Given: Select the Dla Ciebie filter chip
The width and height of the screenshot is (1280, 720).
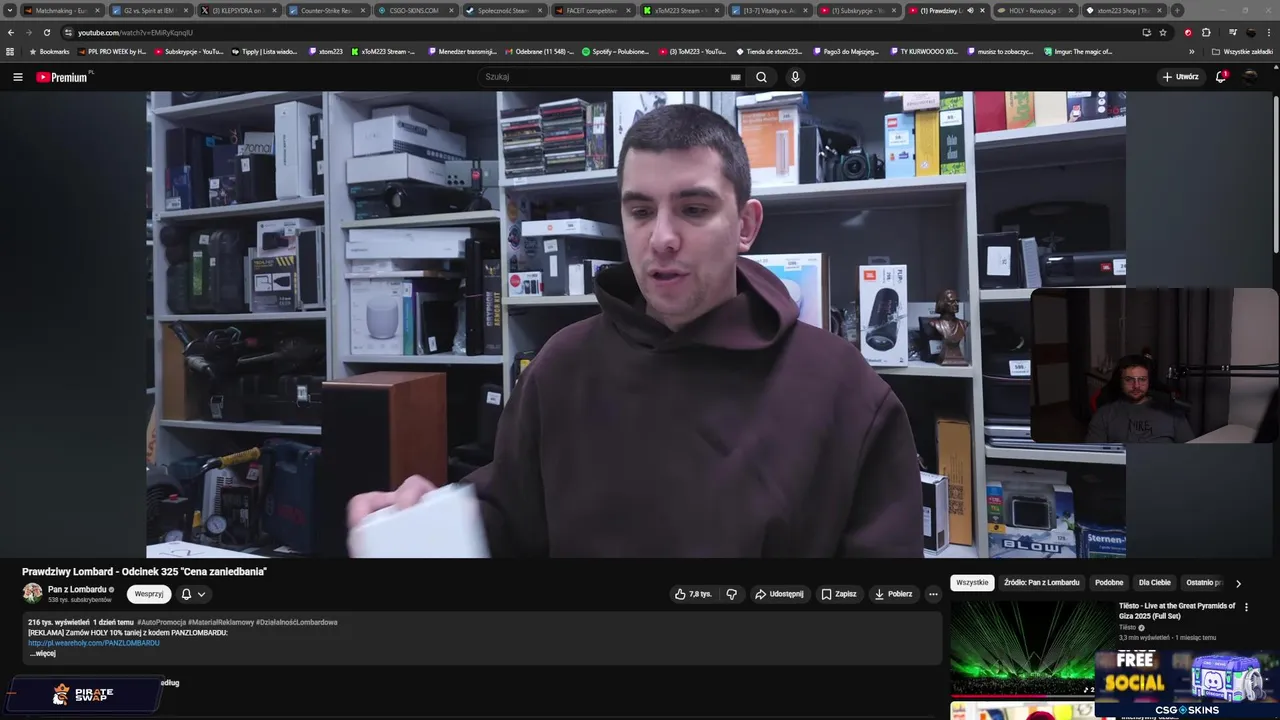Looking at the screenshot, I should tap(1155, 583).
